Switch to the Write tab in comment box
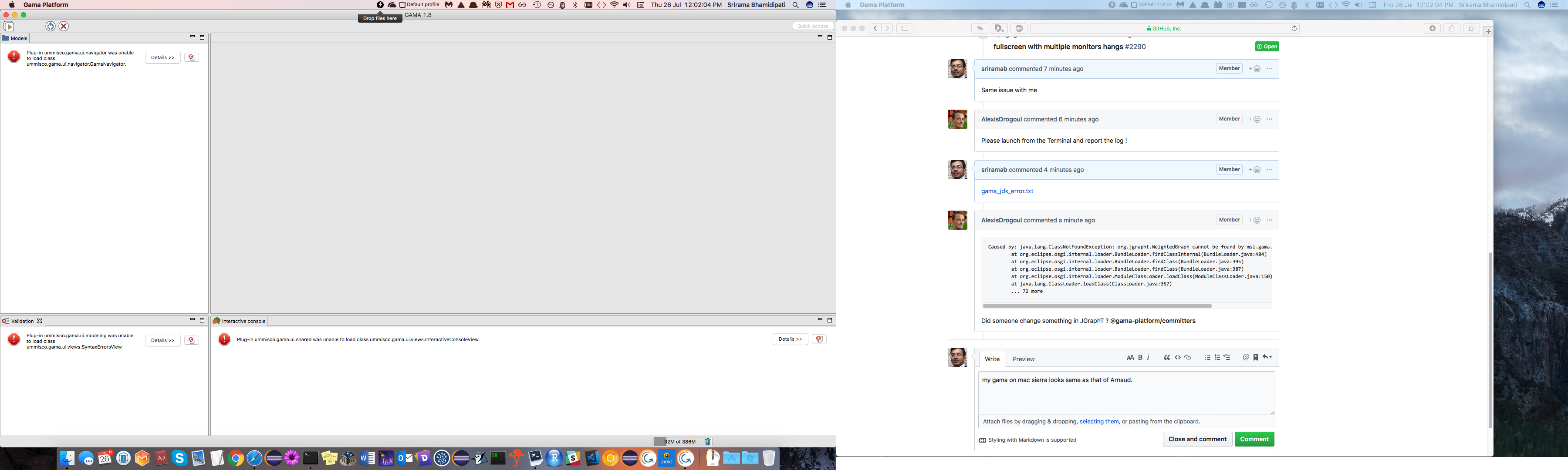 [x=992, y=359]
